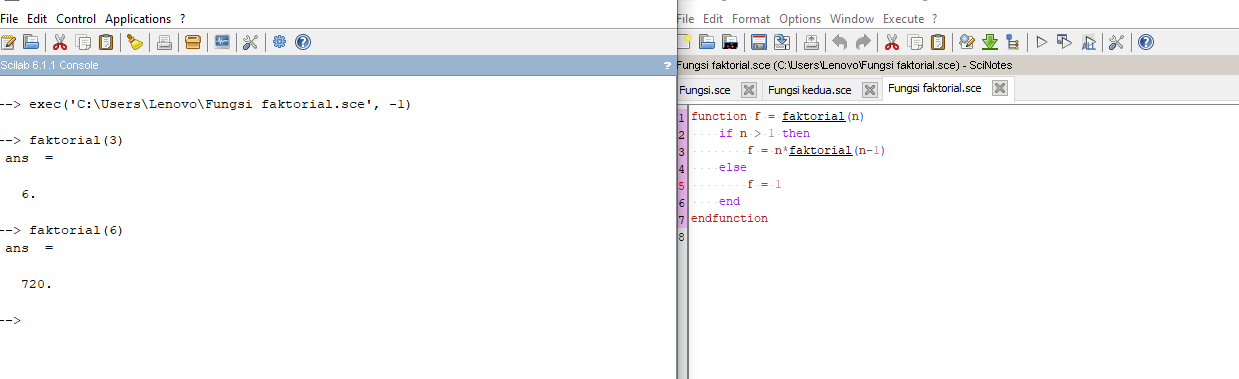Image resolution: width=1239 pixels, height=379 pixels.
Task: Create new file in SciNotes toolbar
Action: (684, 42)
